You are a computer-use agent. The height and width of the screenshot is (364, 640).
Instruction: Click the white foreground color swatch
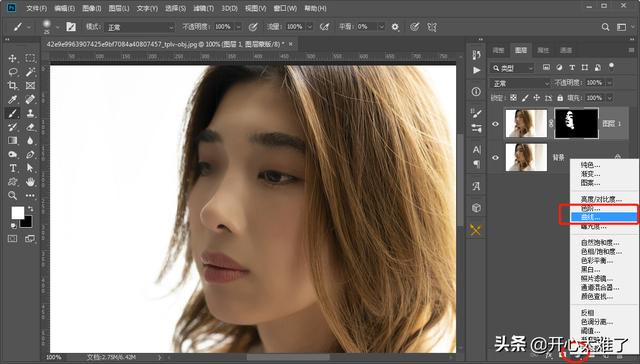[x=17, y=213]
